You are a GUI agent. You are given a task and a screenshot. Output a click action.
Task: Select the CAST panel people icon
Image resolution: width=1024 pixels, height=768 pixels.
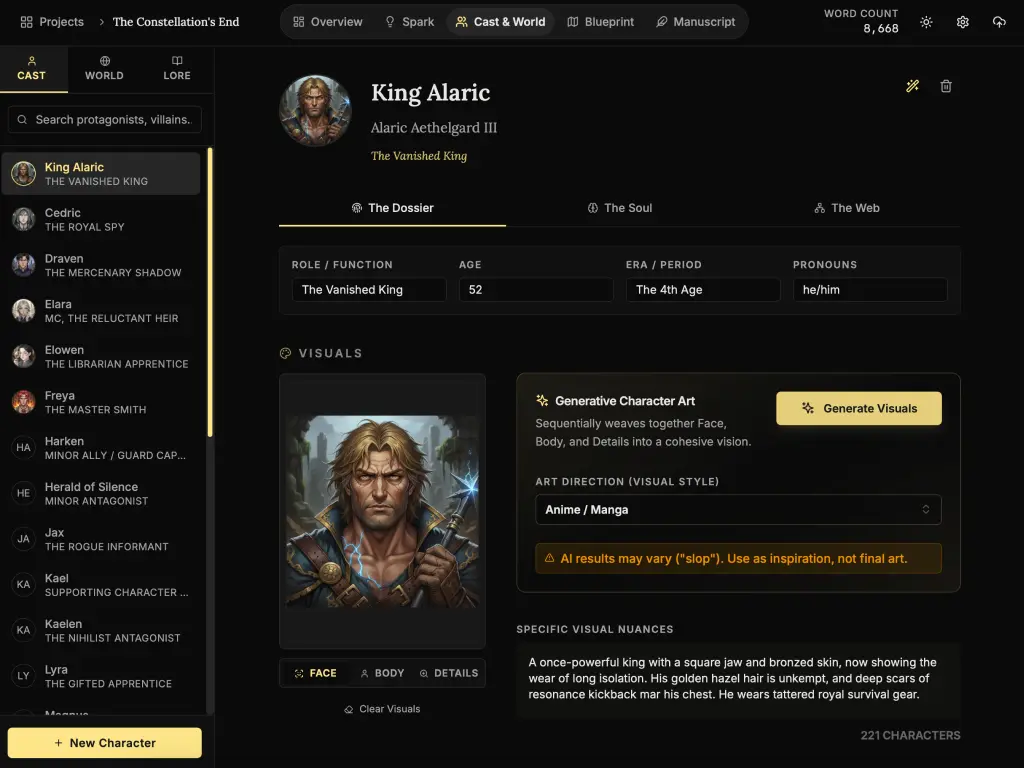tap(32, 68)
